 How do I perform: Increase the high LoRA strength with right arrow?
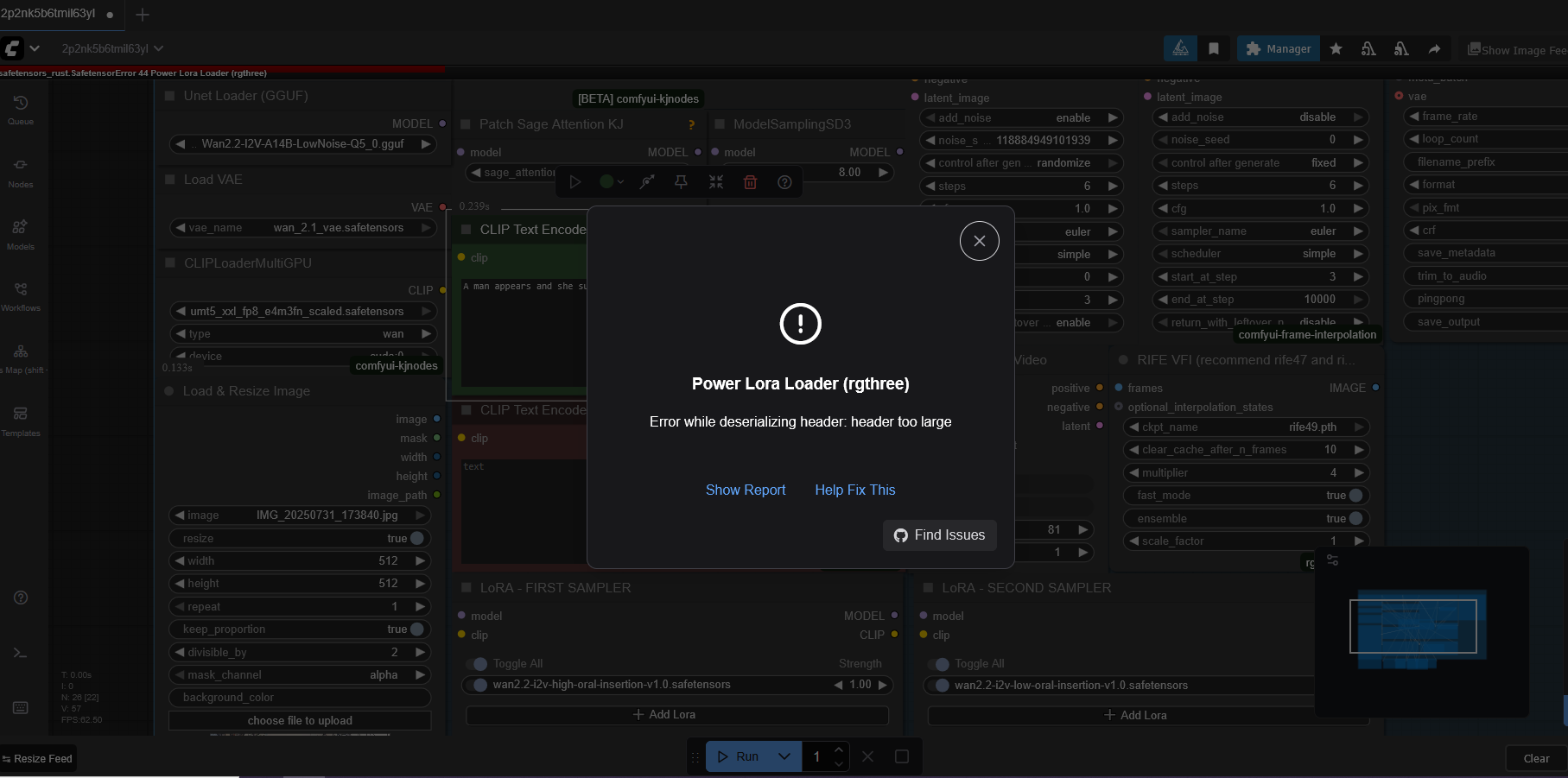[x=883, y=685]
